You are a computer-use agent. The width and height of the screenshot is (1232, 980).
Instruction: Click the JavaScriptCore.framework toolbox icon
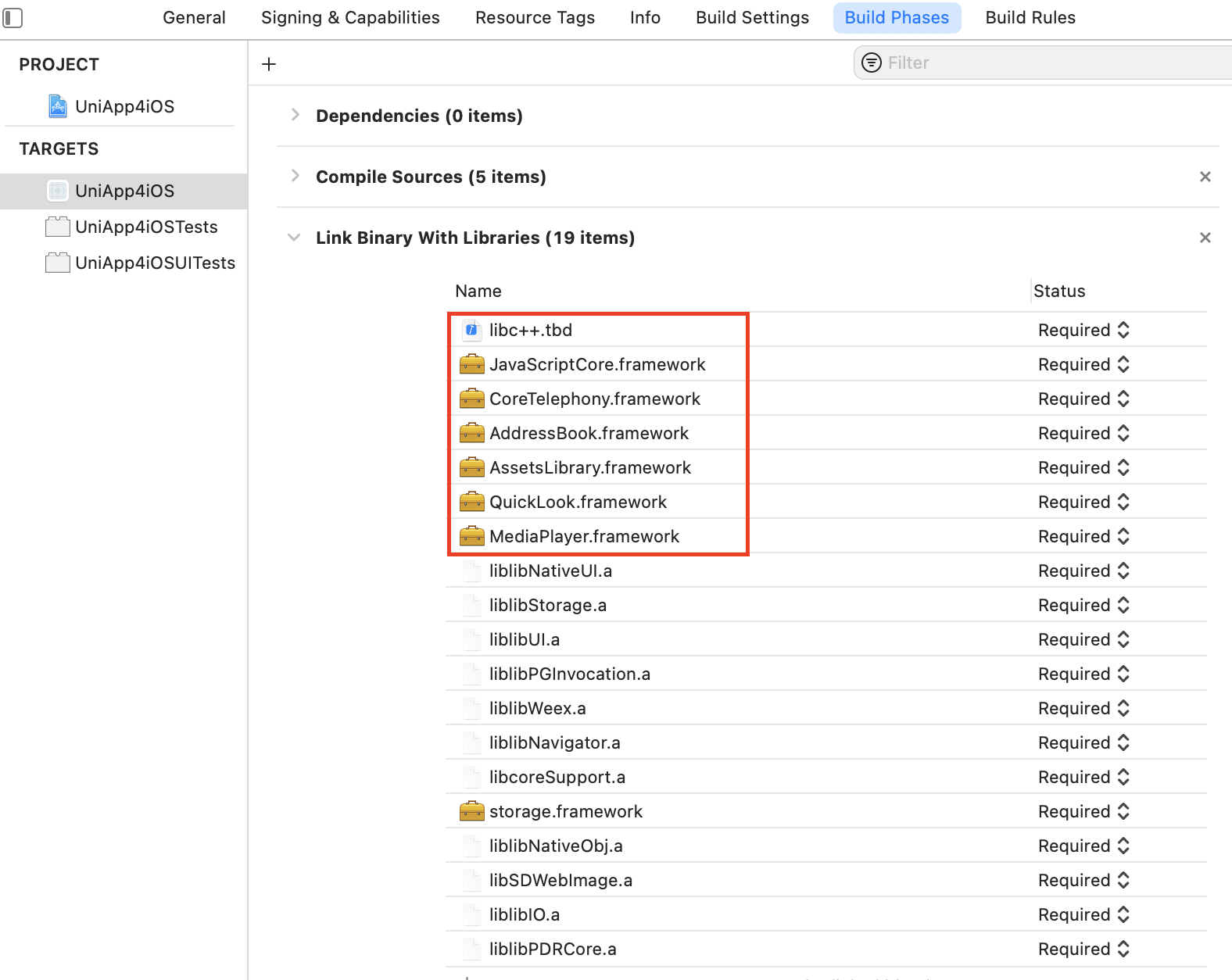coord(472,364)
